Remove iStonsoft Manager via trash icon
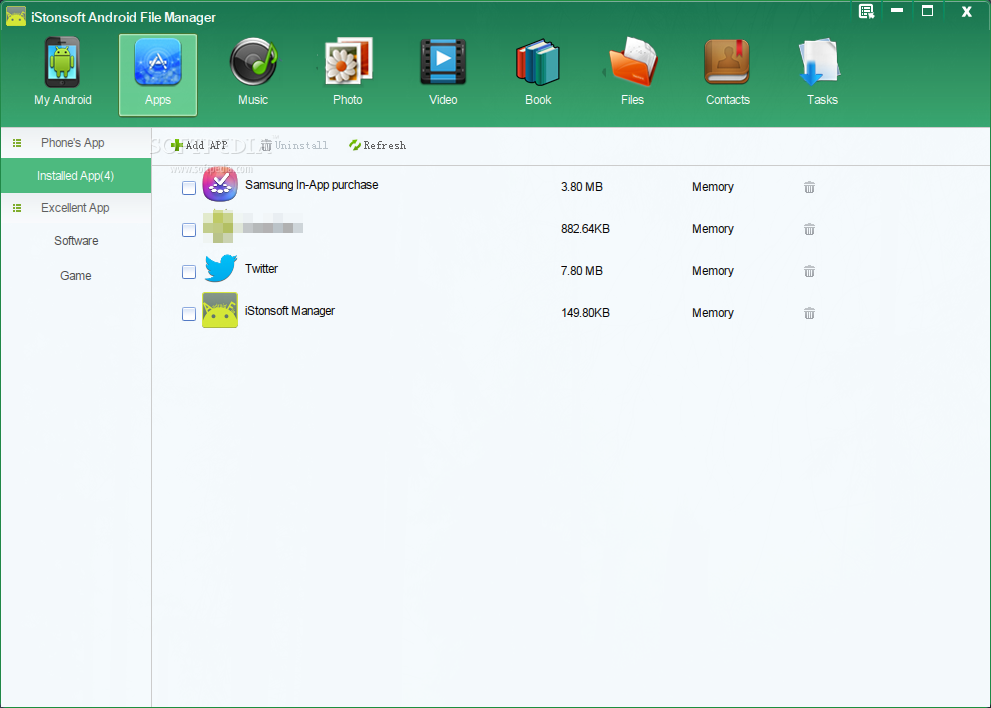991x708 pixels. point(809,313)
